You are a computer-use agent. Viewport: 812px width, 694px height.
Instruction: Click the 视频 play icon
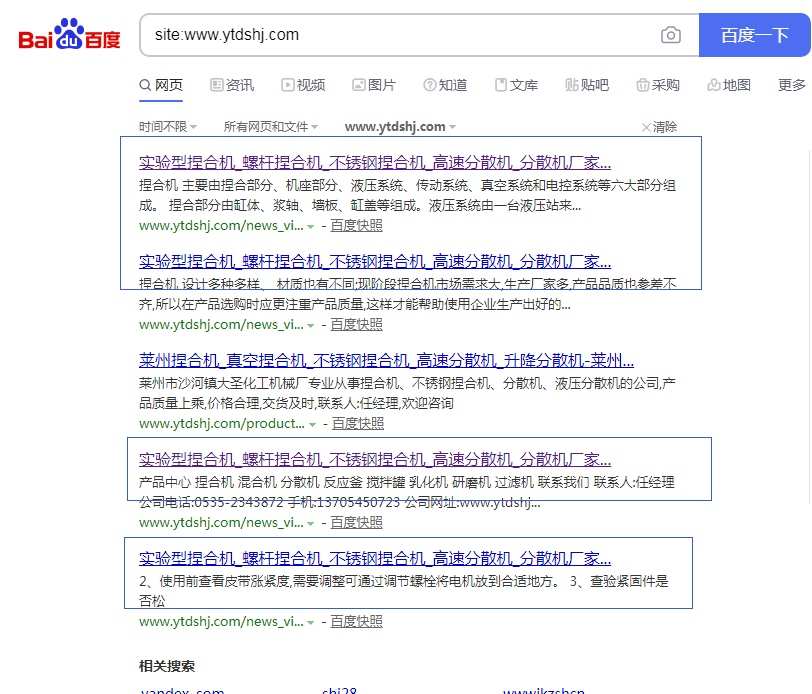click(x=287, y=85)
